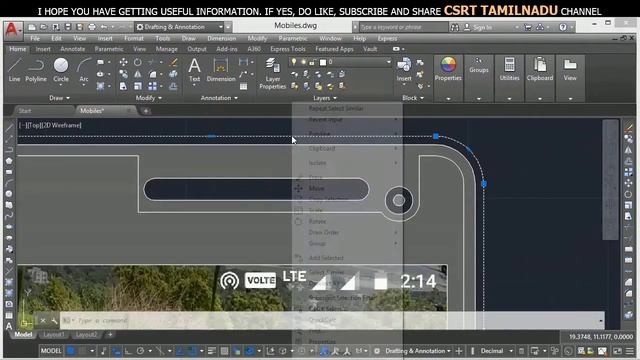This screenshot has height=360, width=640.
Task: Click the Help question mark icon
Action: [563, 27]
